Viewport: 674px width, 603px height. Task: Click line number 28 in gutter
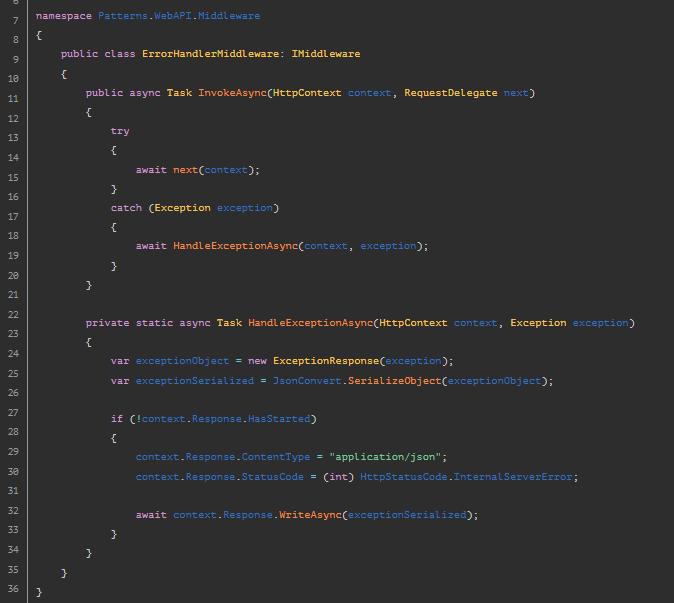(13, 432)
